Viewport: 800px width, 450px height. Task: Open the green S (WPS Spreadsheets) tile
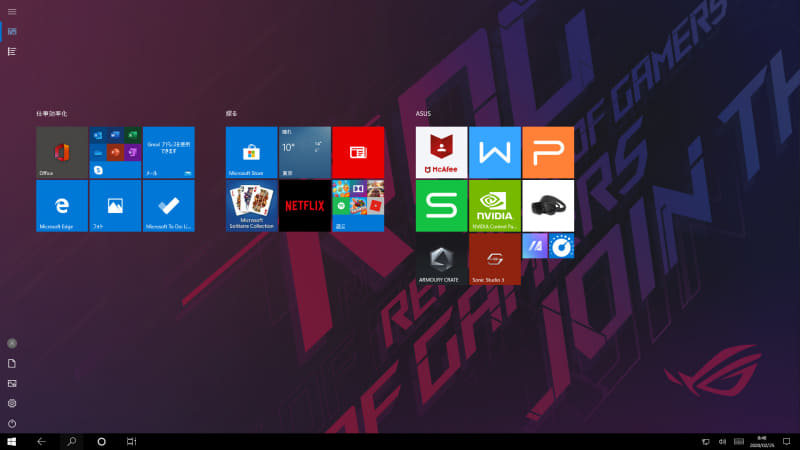pyautogui.click(x=441, y=206)
